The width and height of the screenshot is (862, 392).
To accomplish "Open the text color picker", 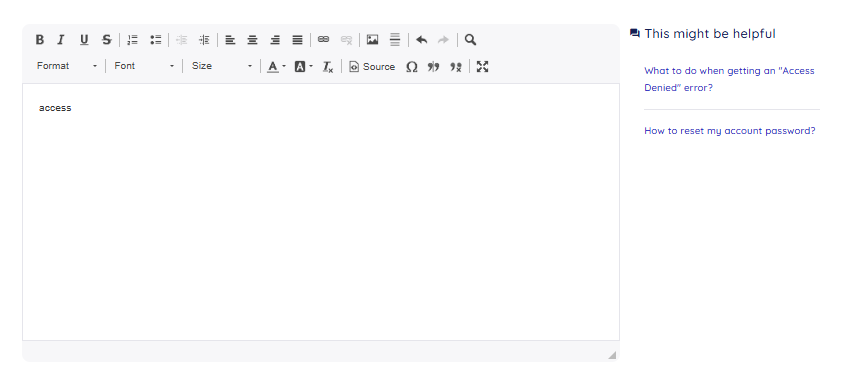I will [x=276, y=67].
